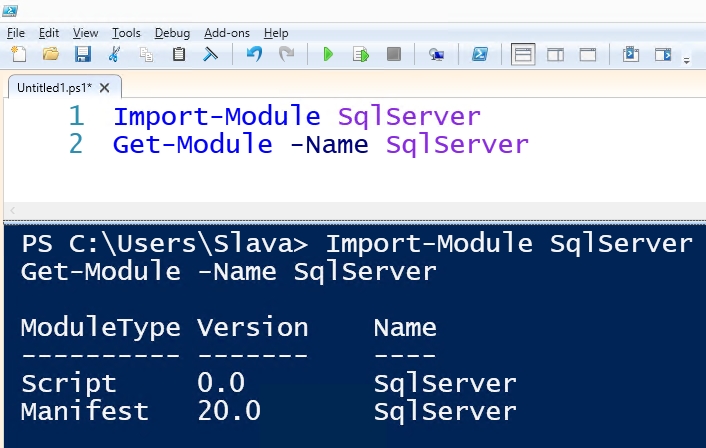Click the New script icon
Screen dimensions: 706x448
[18, 54]
